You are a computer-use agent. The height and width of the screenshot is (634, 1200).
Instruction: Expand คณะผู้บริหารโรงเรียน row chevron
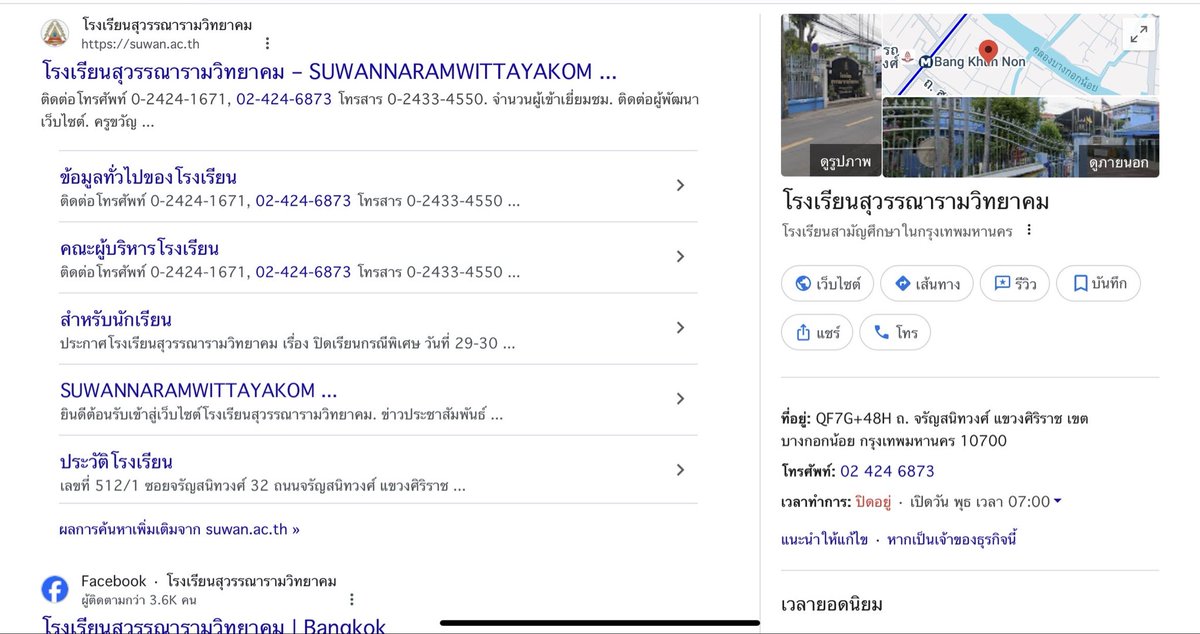pyautogui.click(x=680, y=256)
